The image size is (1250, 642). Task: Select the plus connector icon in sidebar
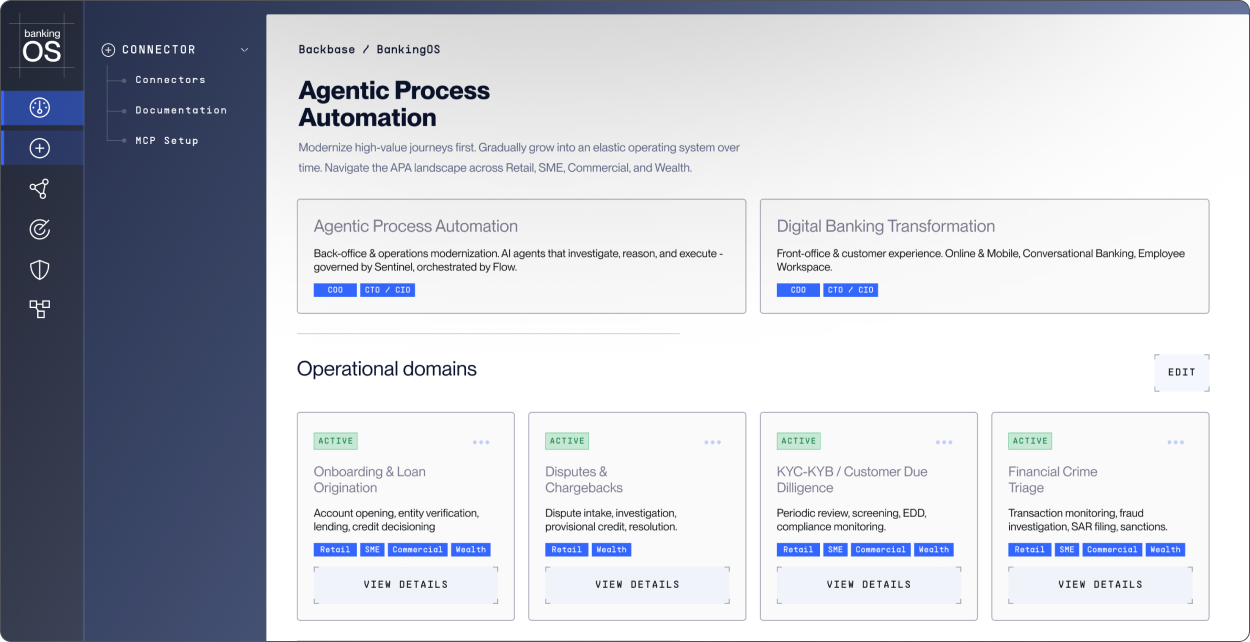coord(40,148)
